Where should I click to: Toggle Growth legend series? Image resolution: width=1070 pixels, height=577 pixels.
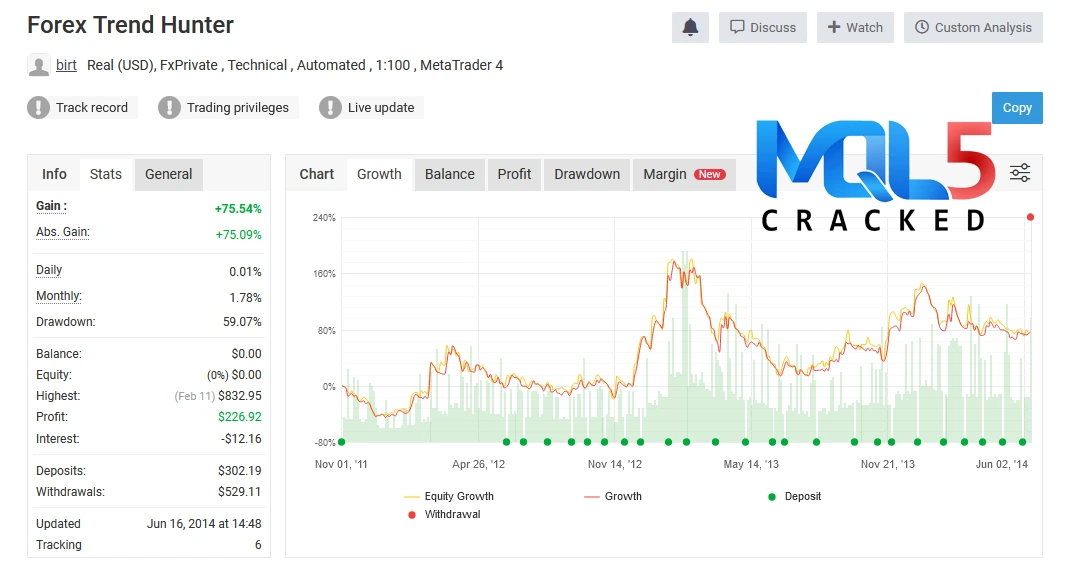613,497
